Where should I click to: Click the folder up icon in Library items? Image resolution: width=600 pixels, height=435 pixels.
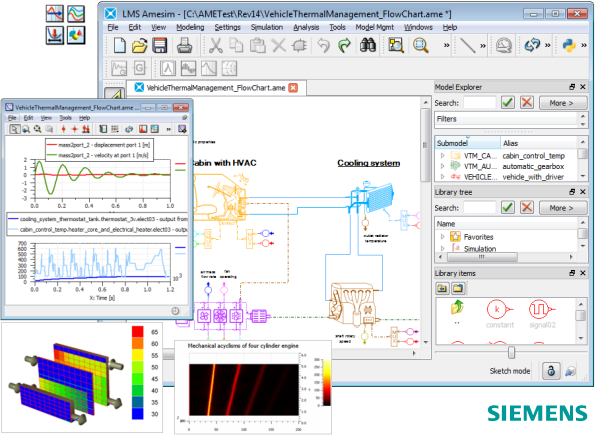click(x=458, y=306)
